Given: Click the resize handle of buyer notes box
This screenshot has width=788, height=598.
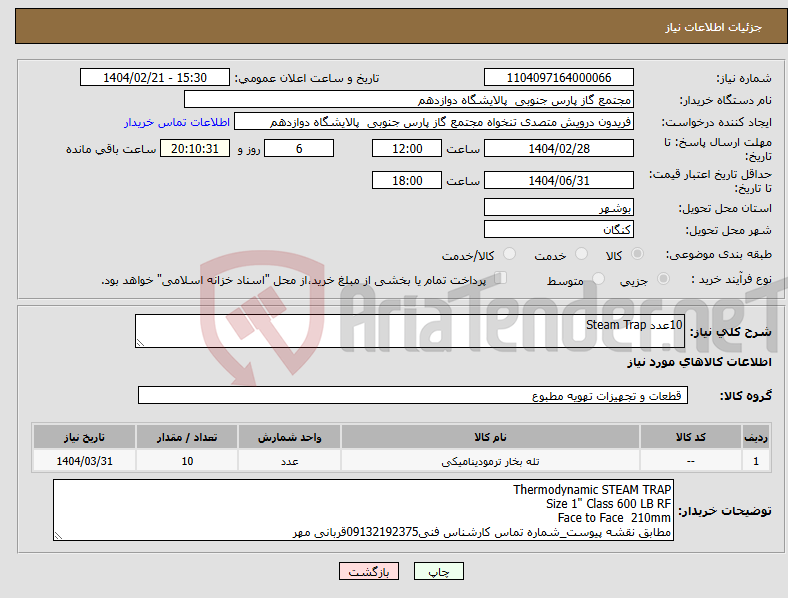Looking at the screenshot, I should 58,536.
